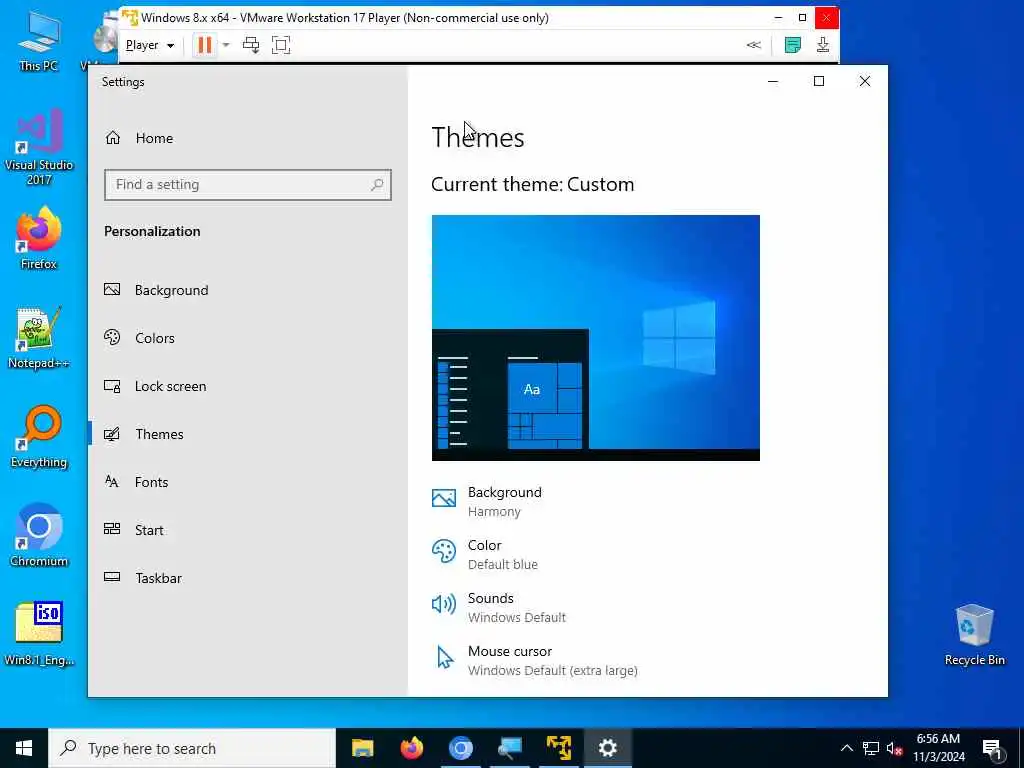Viewport: 1024px width, 768px height.
Task: Open VMware green notes icon
Action: [793, 45]
